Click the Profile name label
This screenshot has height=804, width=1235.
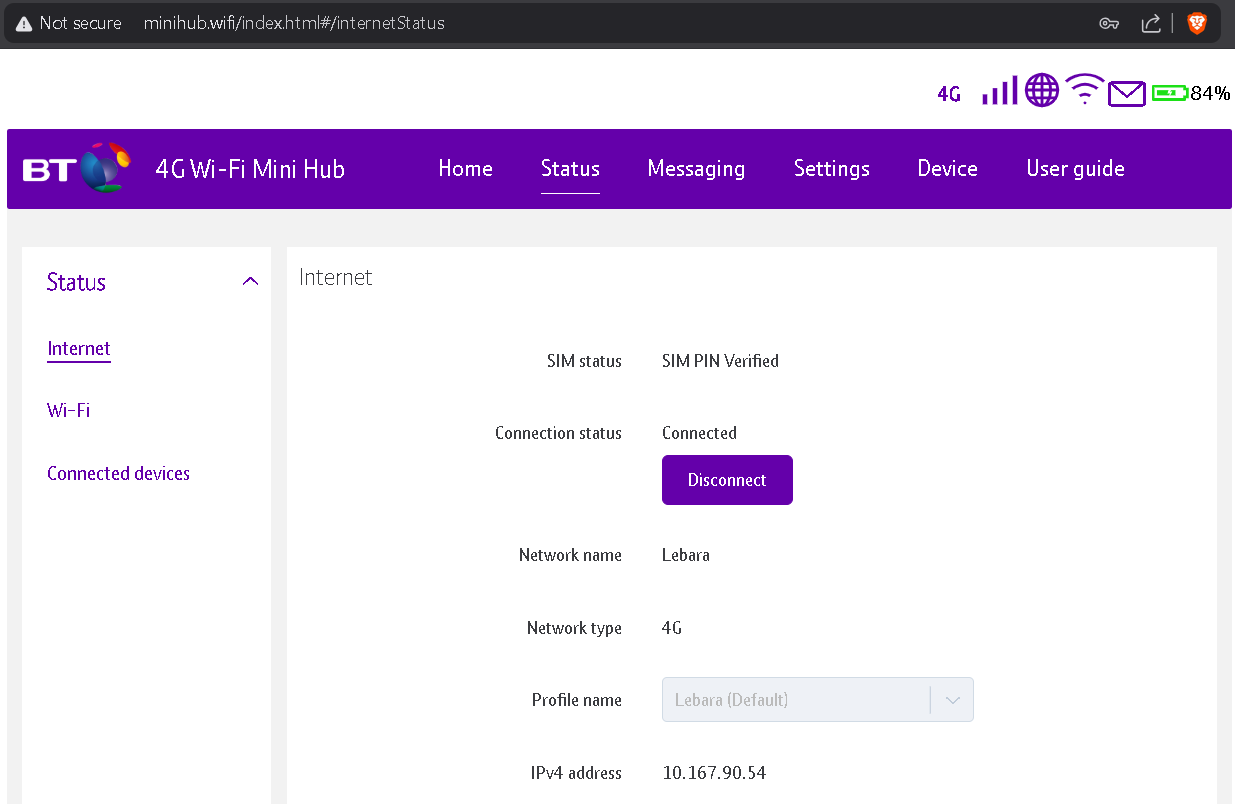point(577,700)
